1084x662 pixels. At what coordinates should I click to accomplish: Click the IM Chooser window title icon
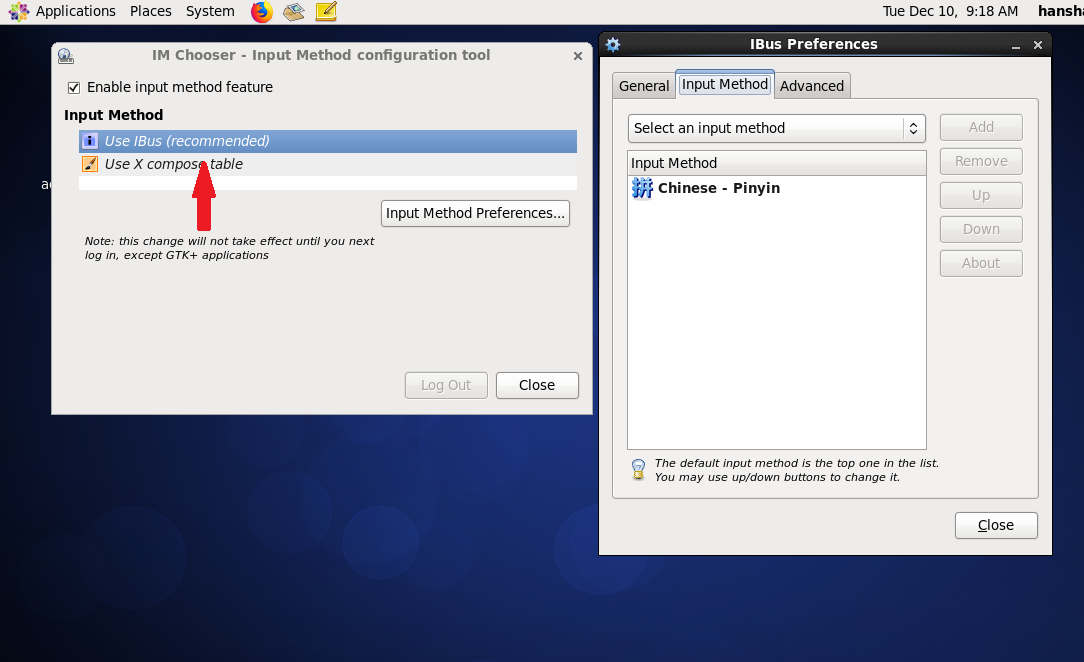point(66,56)
